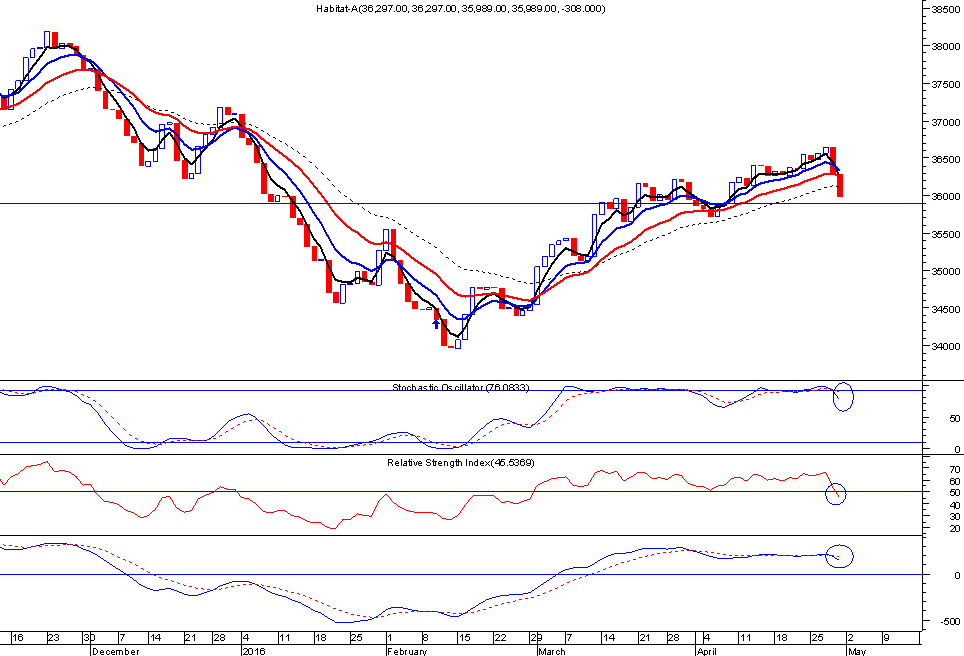Click the April month label
The width and height of the screenshot is (964, 656).
[x=707, y=651]
